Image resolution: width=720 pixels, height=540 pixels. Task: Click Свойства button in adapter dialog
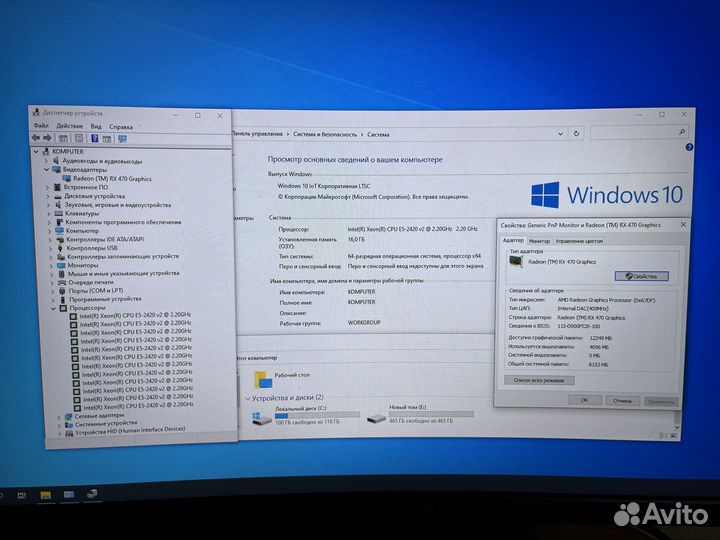641,276
